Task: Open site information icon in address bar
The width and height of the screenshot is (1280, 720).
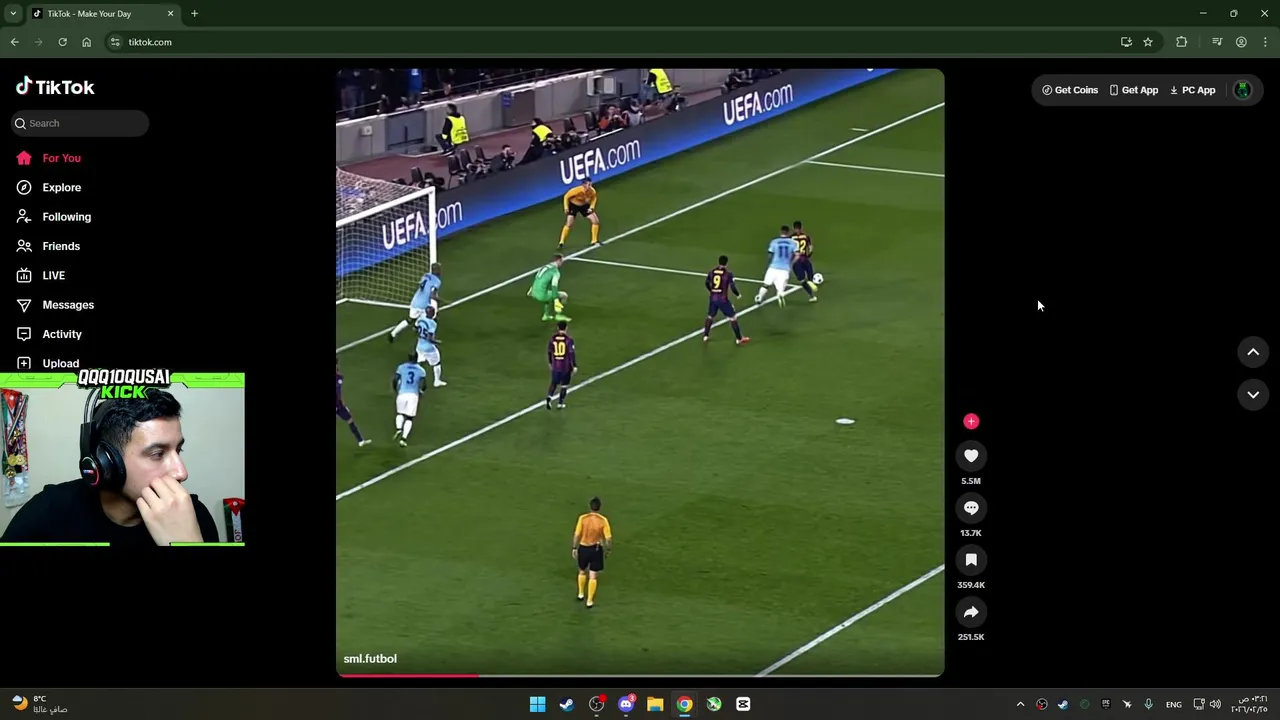Action: point(115,42)
